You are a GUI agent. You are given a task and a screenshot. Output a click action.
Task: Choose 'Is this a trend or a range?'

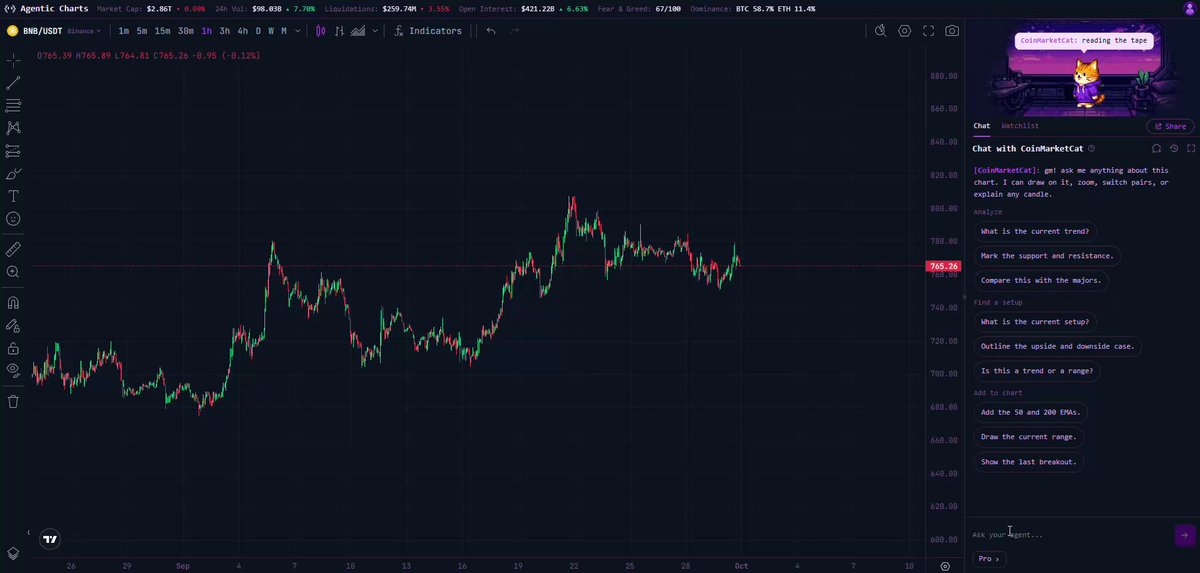pyautogui.click(x=1037, y=371)
